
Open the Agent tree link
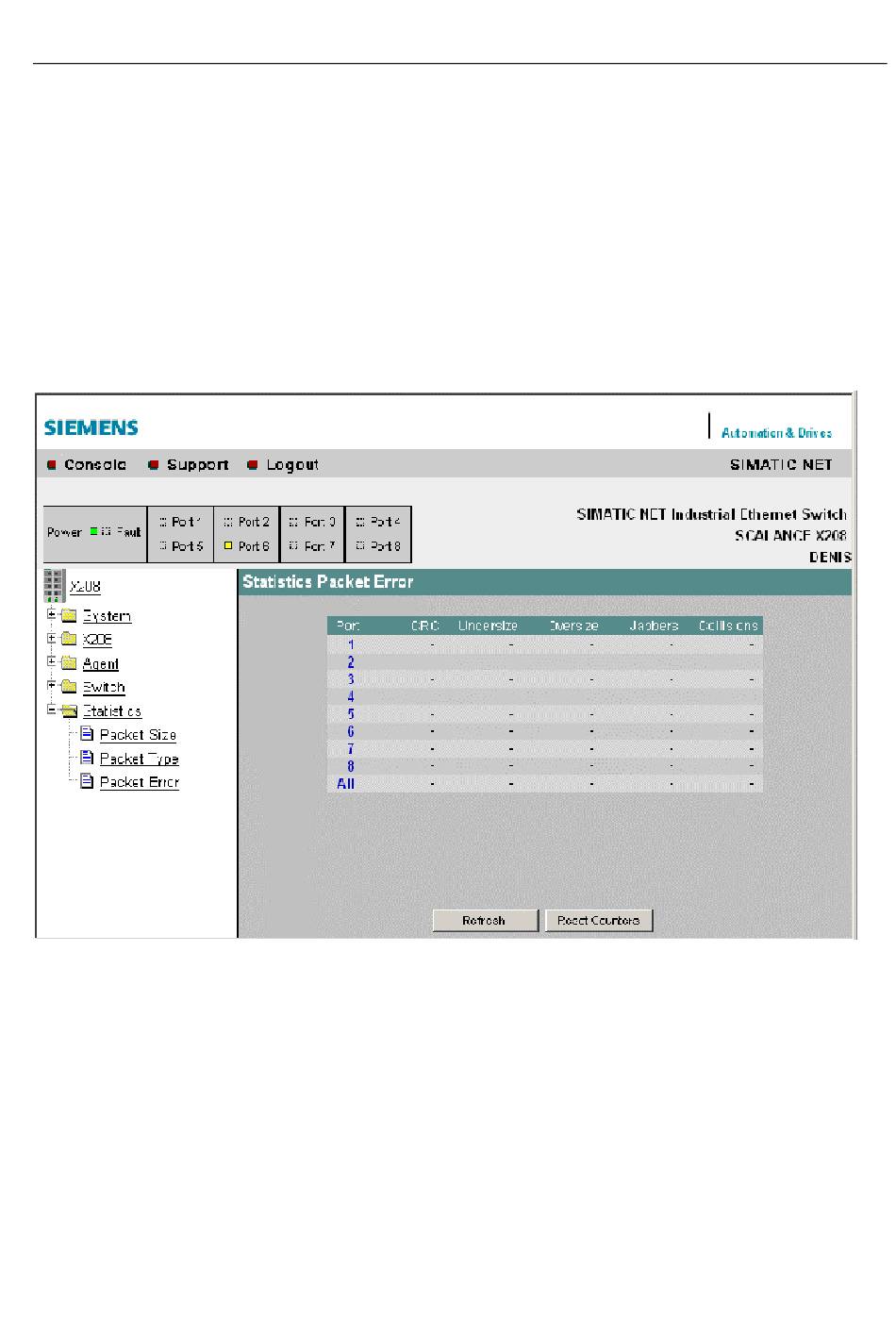(101, 664)
